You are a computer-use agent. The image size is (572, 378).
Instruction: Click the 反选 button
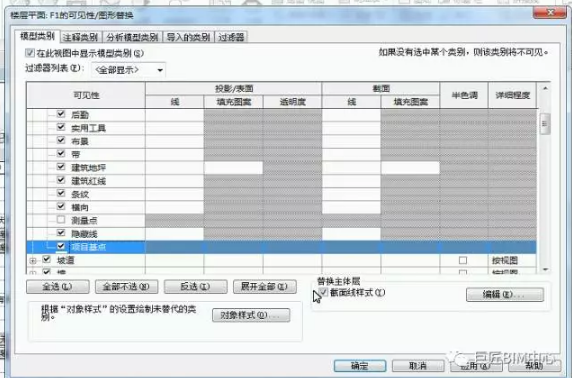196,286
